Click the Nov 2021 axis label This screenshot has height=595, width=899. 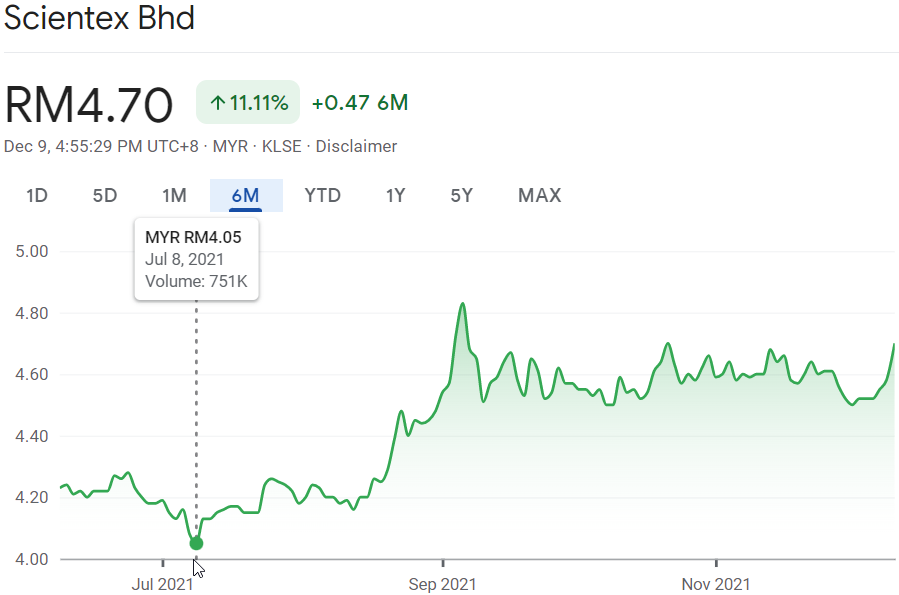[716, 584]
